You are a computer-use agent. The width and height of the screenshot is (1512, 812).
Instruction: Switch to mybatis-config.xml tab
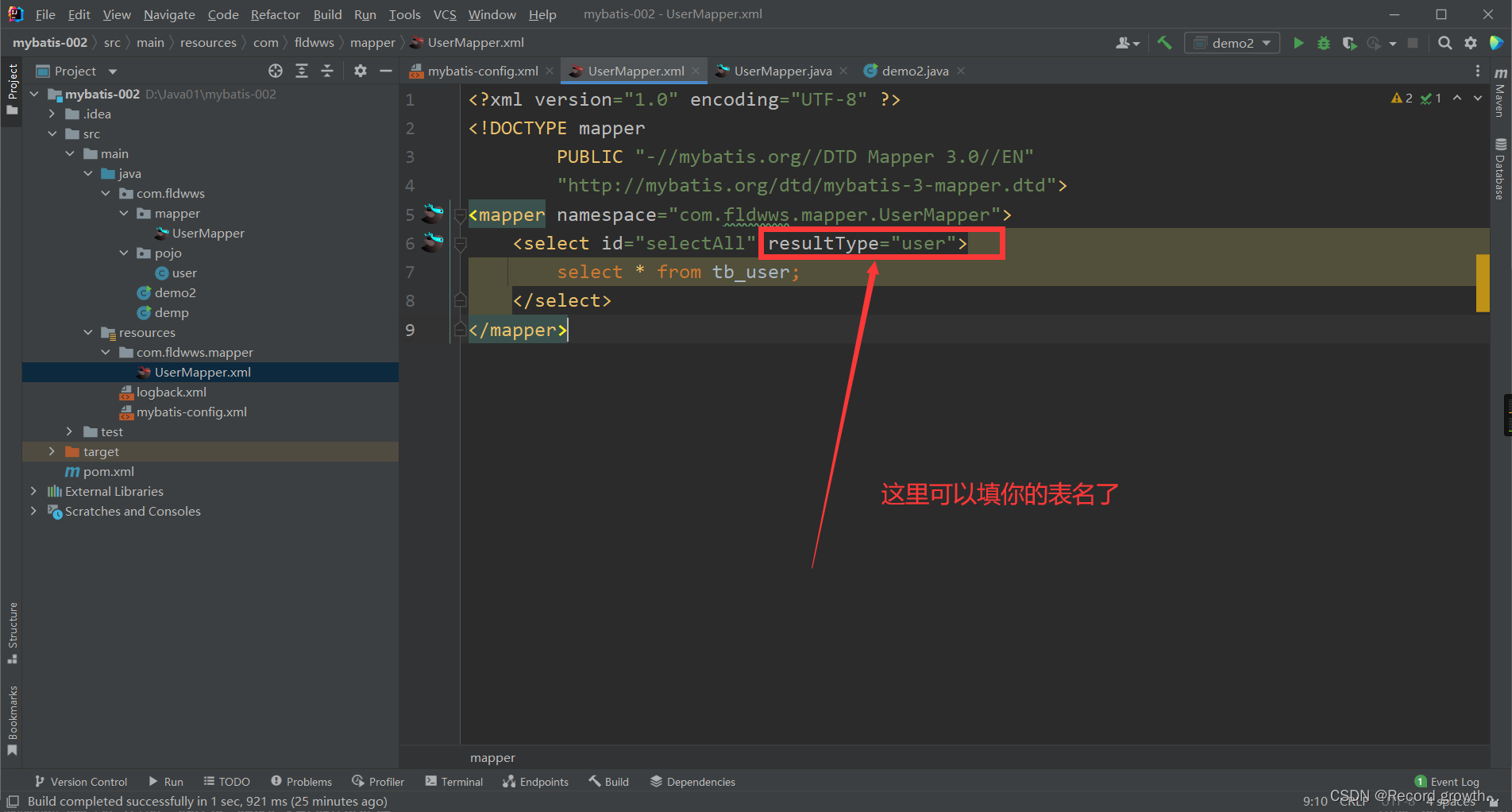coord(483,71)
